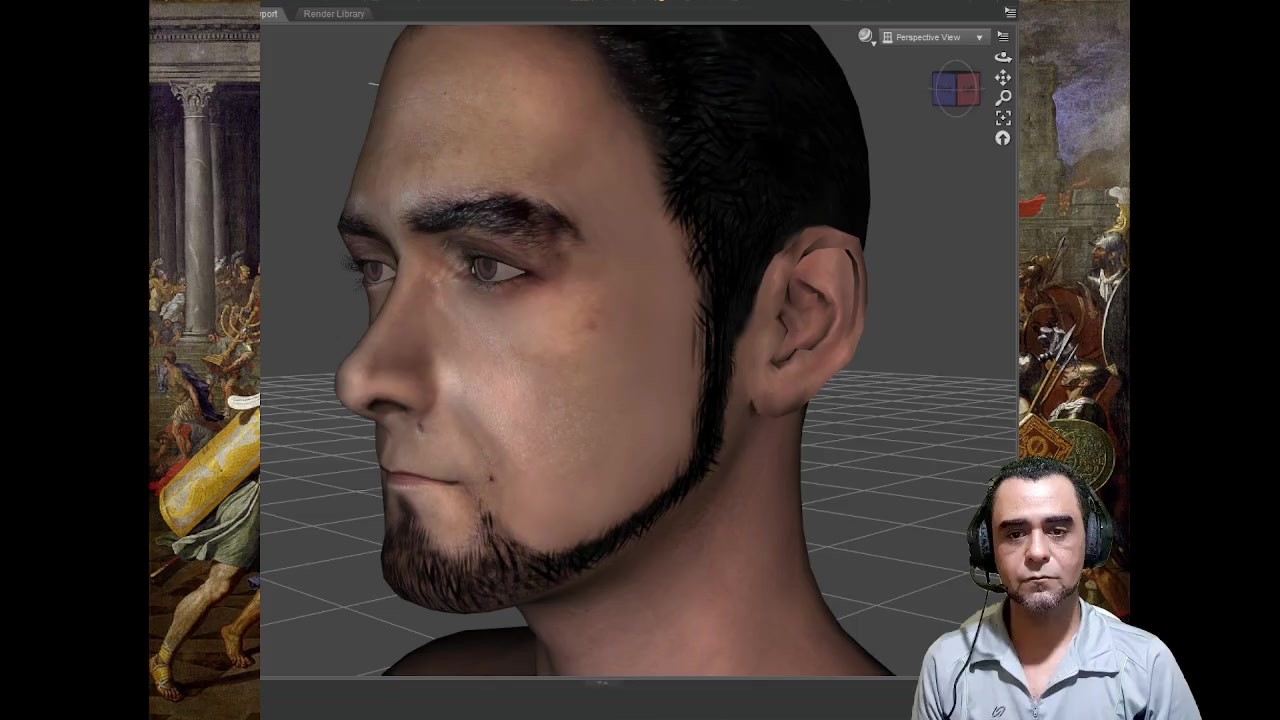Open the small arrow under draw style sphere

[874, 43]
